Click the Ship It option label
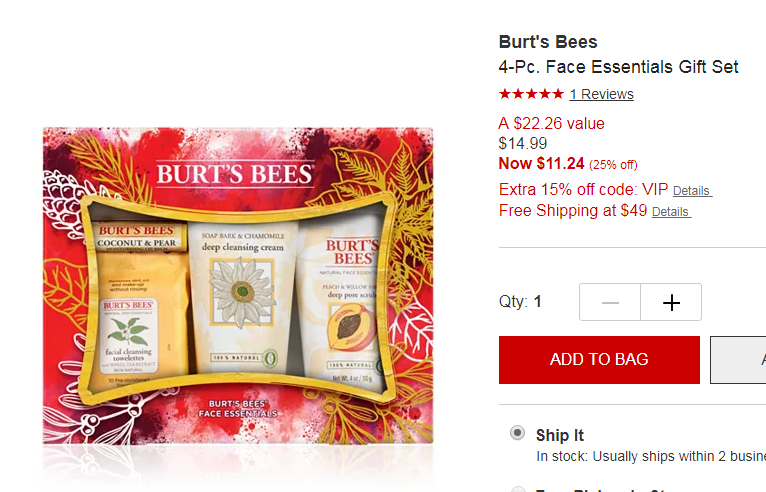This screenshot has width=766, height=492. click(560, 435)
